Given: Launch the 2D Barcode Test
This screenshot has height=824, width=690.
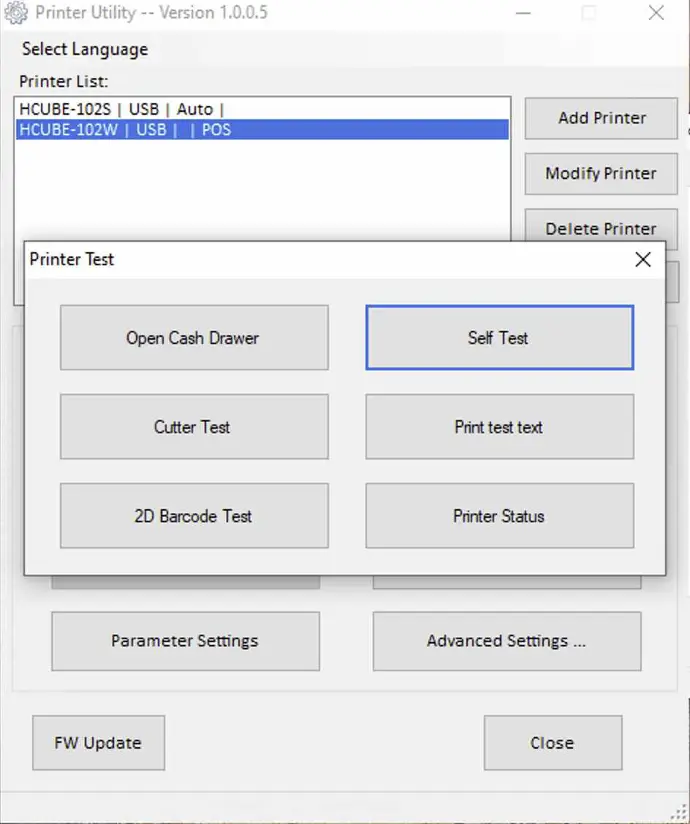Looking at the screenshot, I should (194, 516).
